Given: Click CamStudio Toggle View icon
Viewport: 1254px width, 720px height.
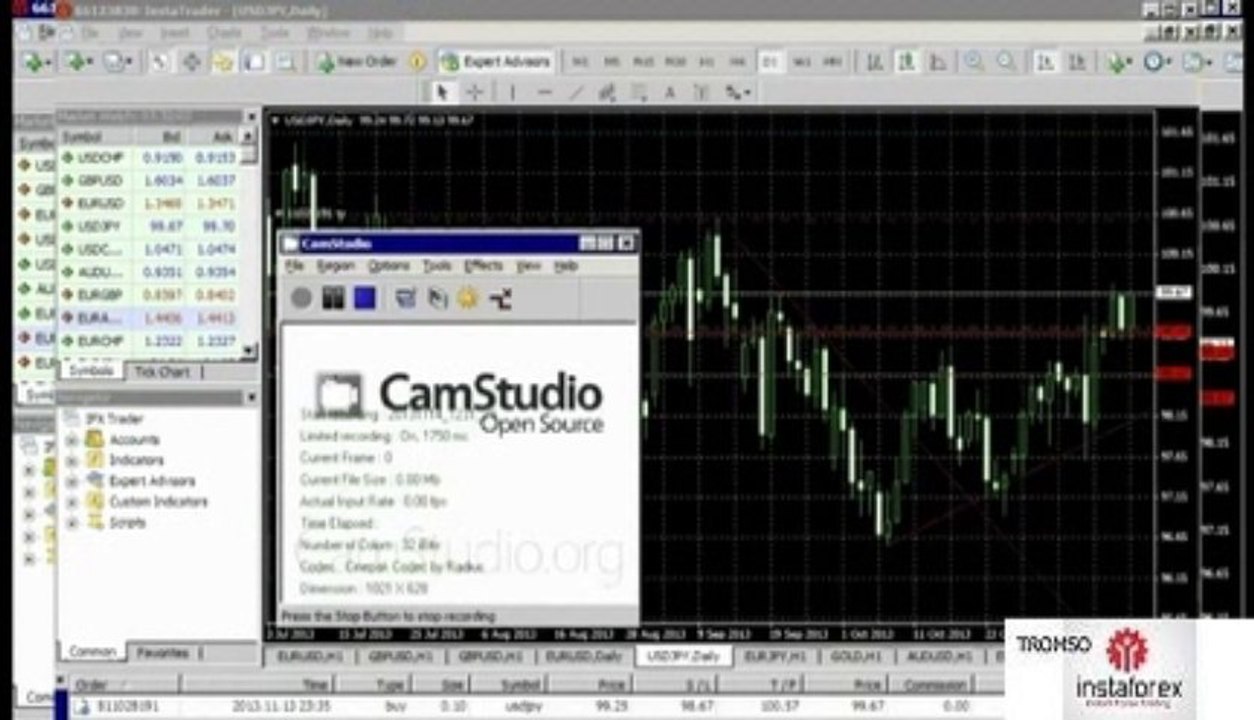Looking at the screenshot, I should (405, 298).
